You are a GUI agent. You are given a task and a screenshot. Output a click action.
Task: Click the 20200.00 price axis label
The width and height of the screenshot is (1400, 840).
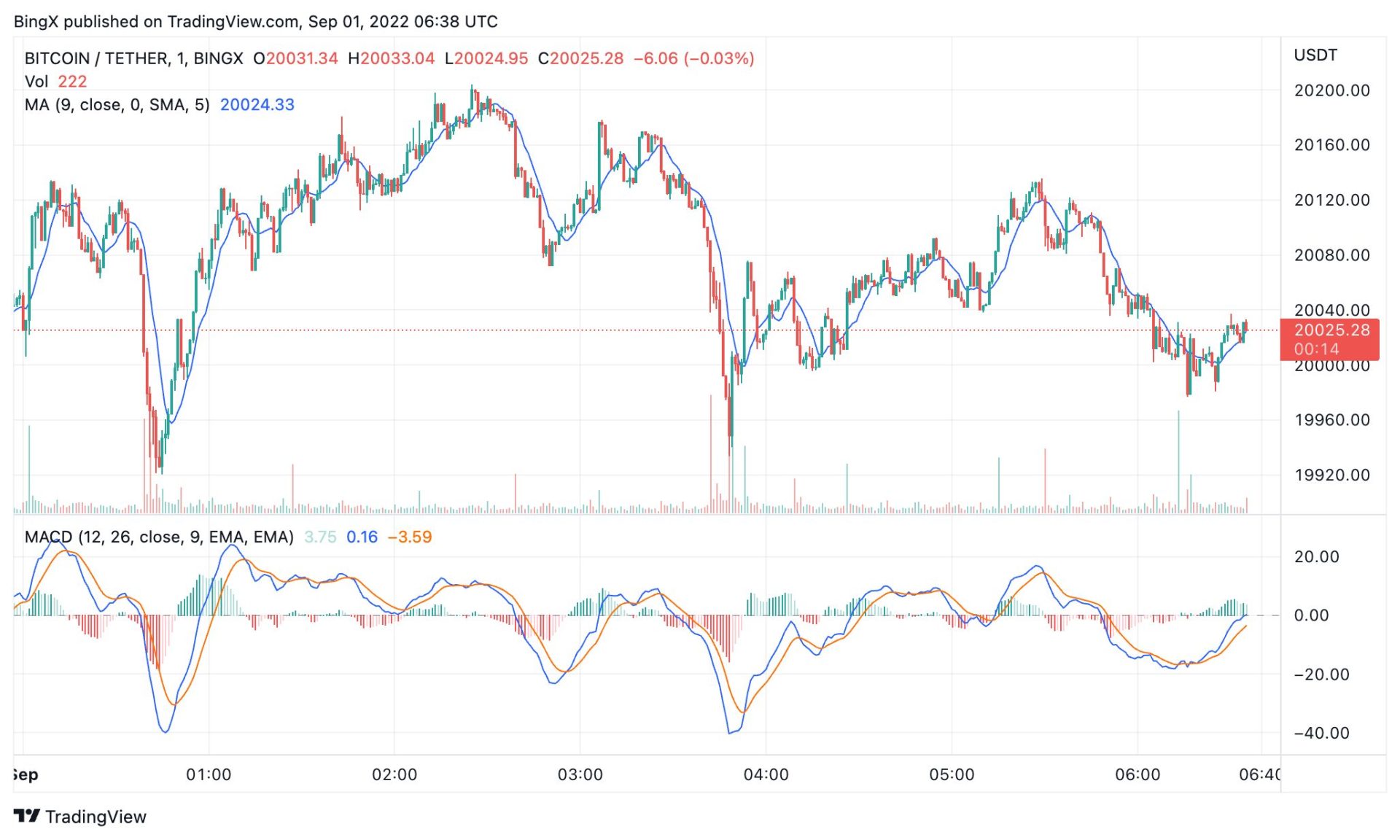coord(1331,90)
